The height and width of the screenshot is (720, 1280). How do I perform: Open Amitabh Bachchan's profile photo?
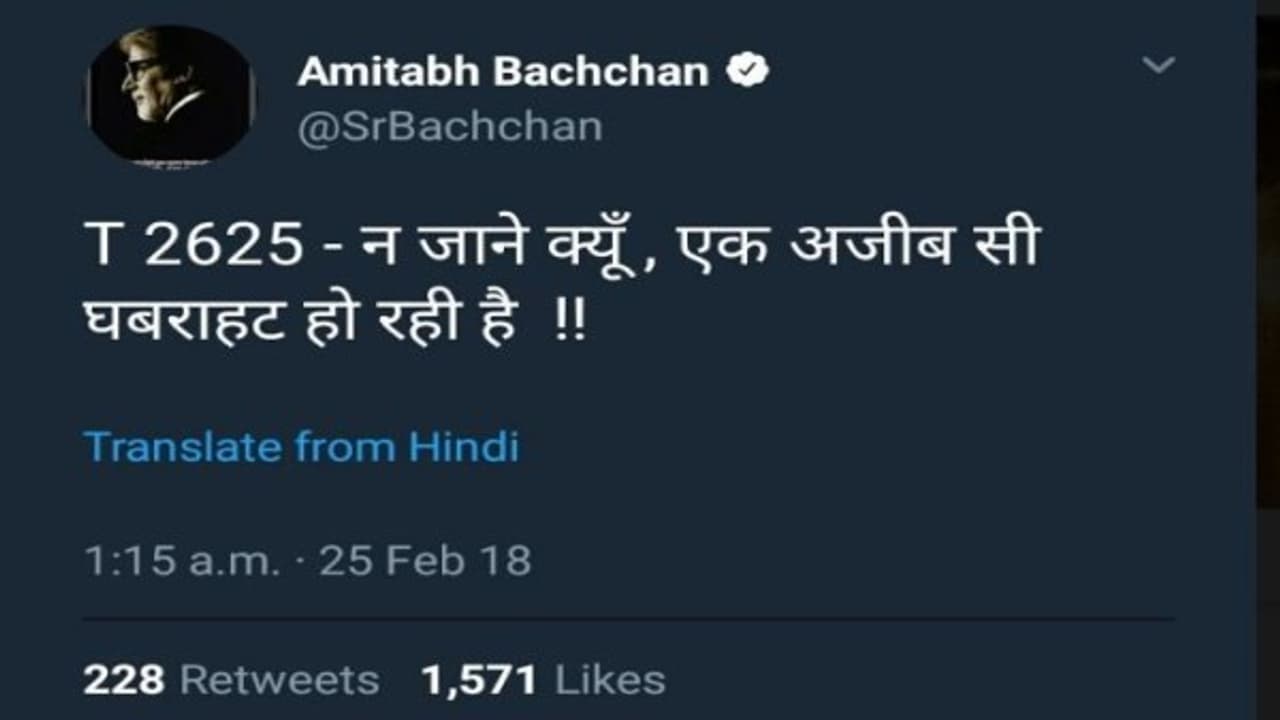tap(170, 96)
